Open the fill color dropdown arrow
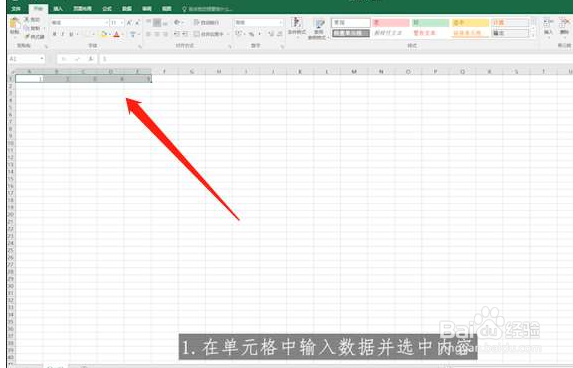The image size is (573, 368). click(109, 34)
